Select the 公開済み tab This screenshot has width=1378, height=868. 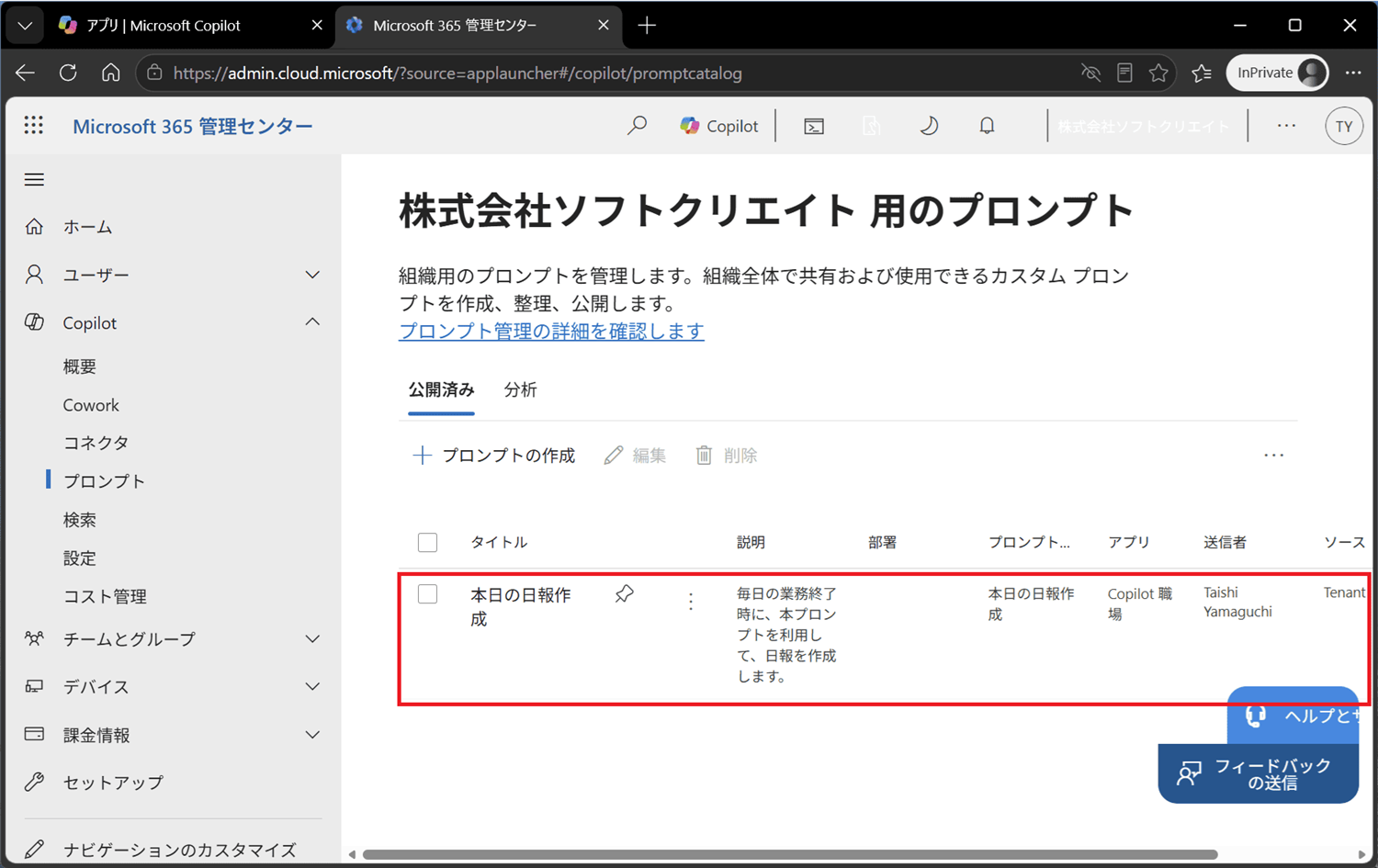[x=441, y=389]
